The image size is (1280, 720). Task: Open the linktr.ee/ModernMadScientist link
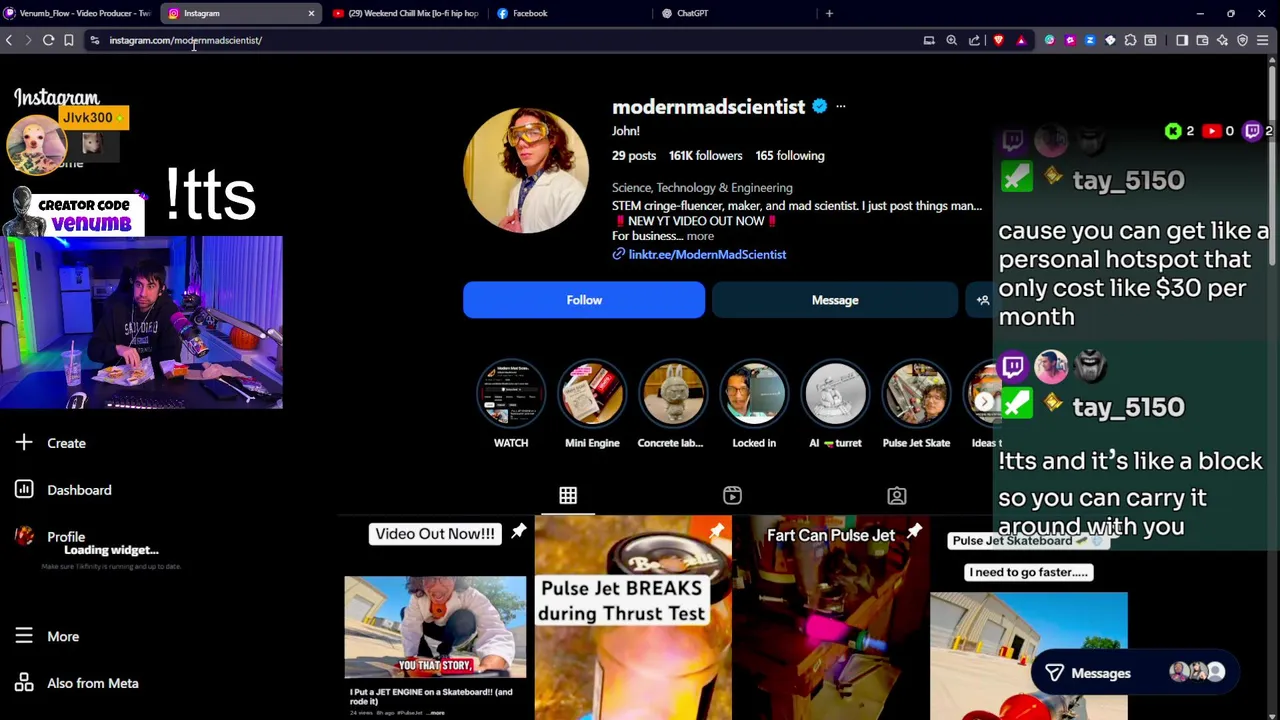point(707,254)
